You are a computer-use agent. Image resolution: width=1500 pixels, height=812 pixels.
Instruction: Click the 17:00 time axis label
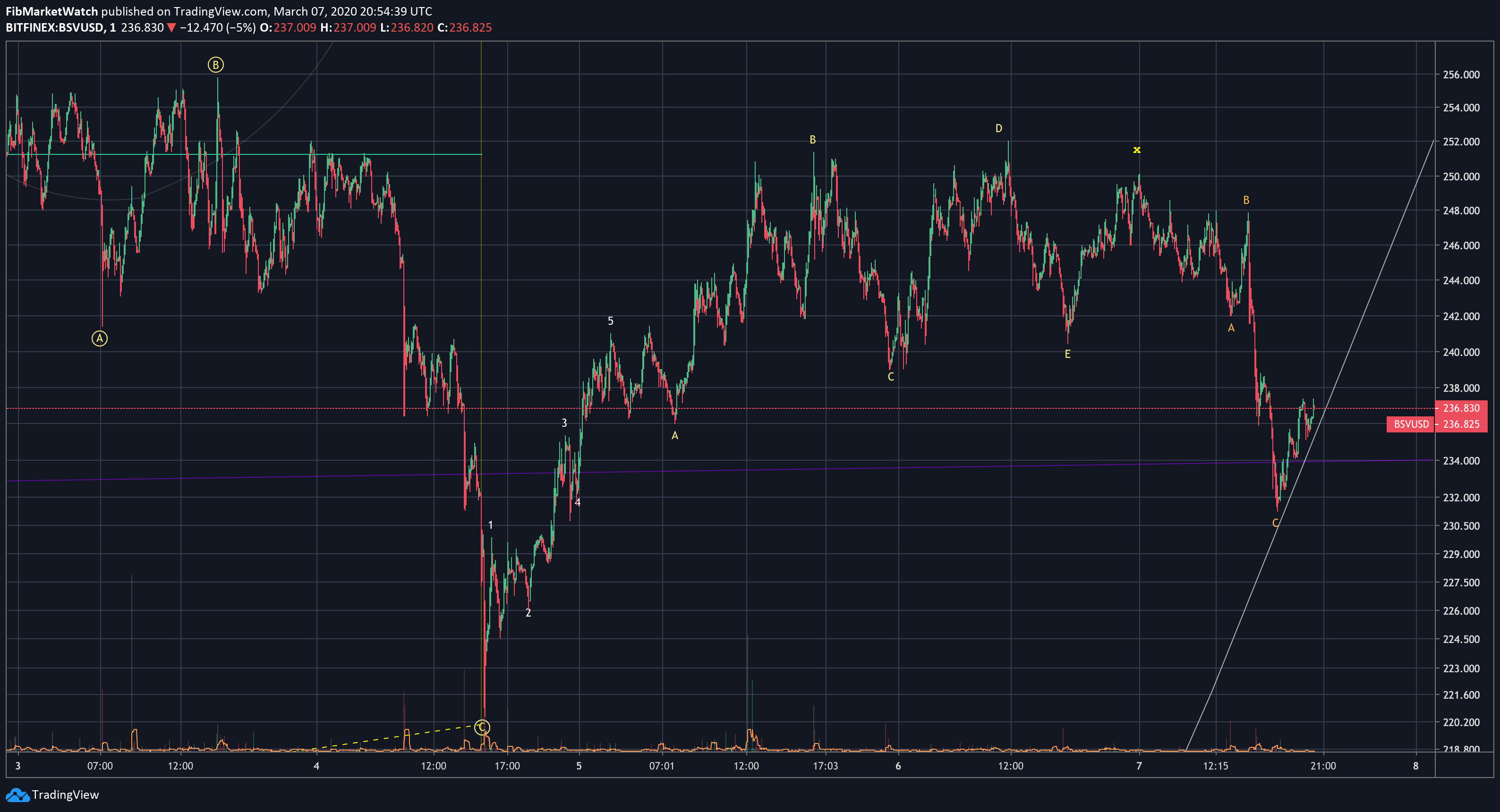[x=507, y=766]
